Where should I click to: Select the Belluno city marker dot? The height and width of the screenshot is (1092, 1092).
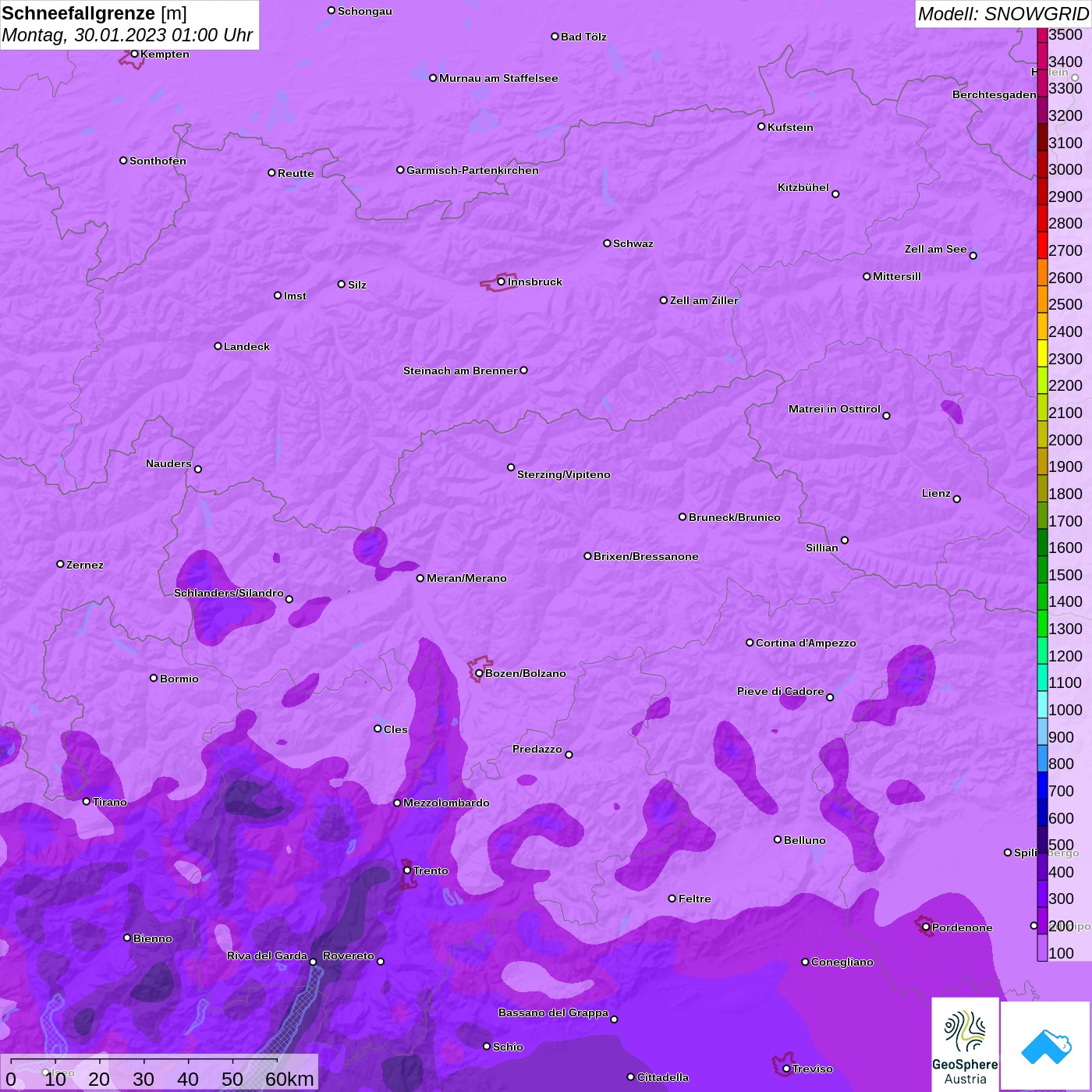[778, 839]
